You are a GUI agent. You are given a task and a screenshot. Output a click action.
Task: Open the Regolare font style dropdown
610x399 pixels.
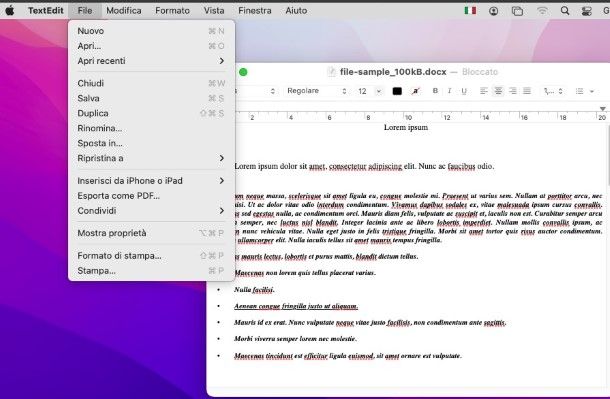pyautogui.click(x=316, y=91)
